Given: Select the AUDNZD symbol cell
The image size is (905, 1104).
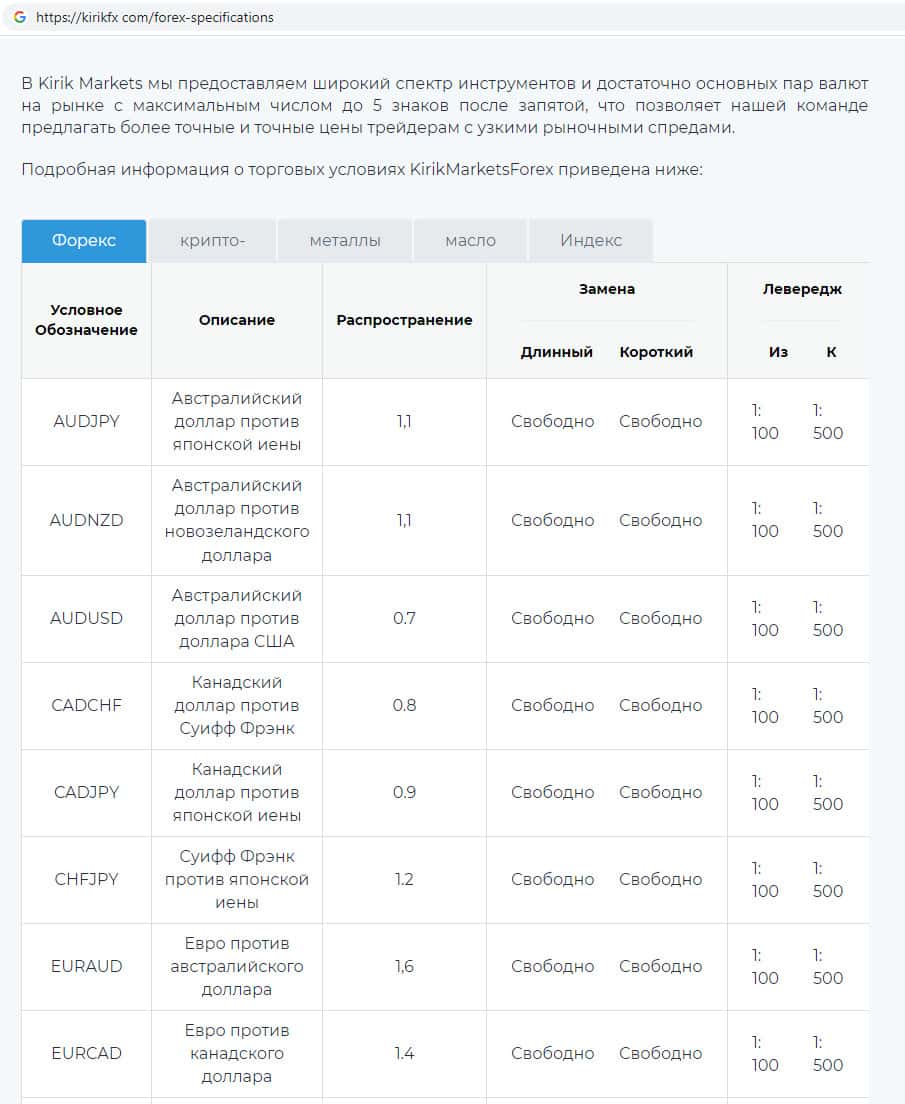Looking at the screenshot, I should [x=86, y=520].
